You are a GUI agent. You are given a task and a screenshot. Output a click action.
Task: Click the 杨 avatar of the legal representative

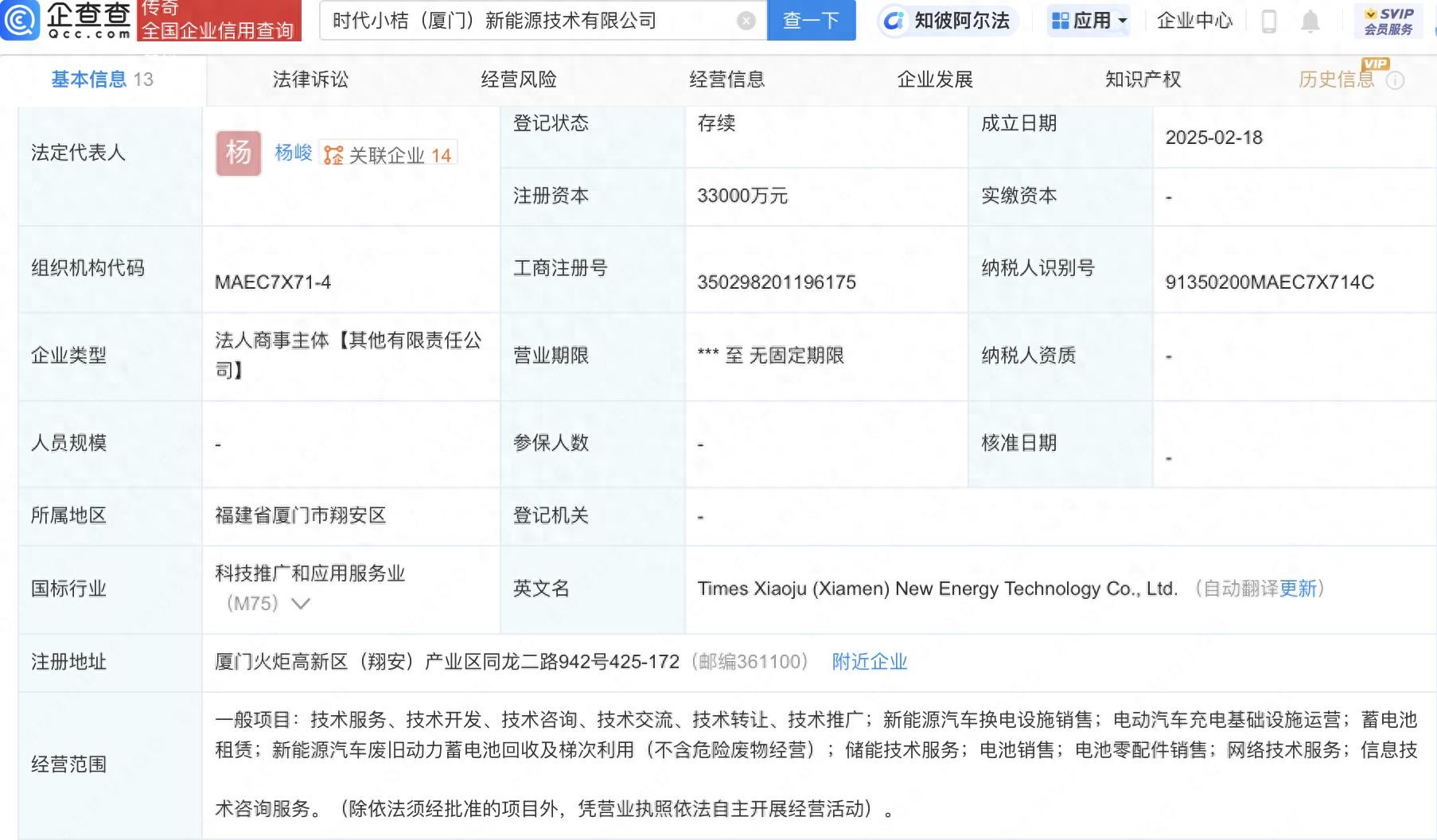(238, 153)
